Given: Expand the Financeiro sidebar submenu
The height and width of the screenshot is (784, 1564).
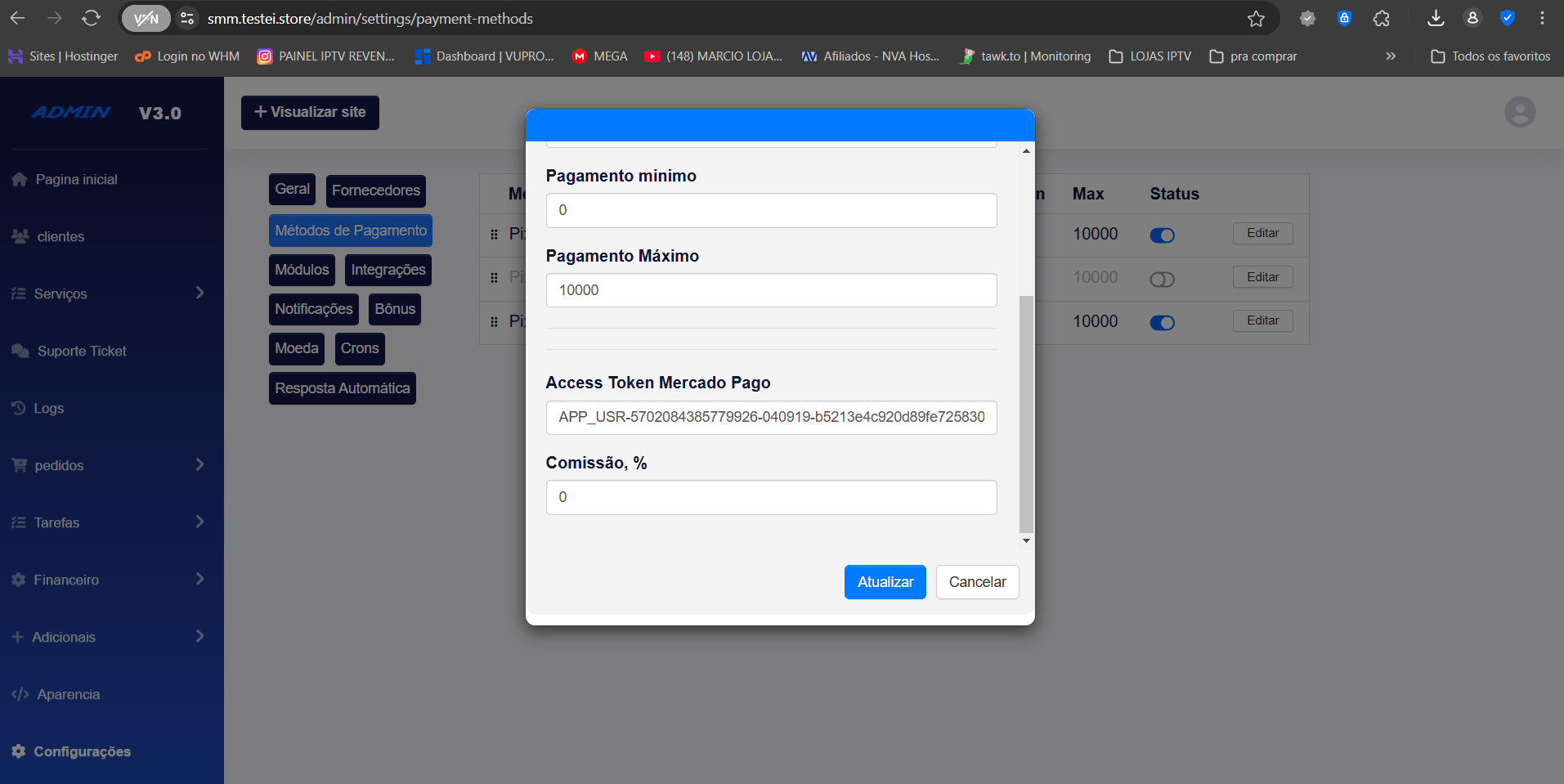Looking at the screenshot, I should tap(199, 579).
